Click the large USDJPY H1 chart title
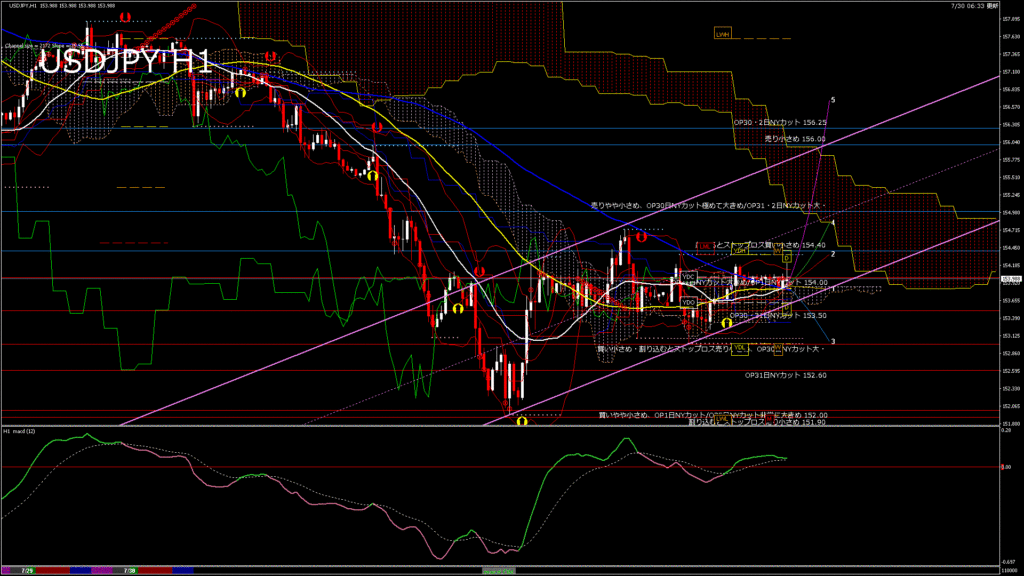This screenshot has width=1024, height=576. point(126,62)
